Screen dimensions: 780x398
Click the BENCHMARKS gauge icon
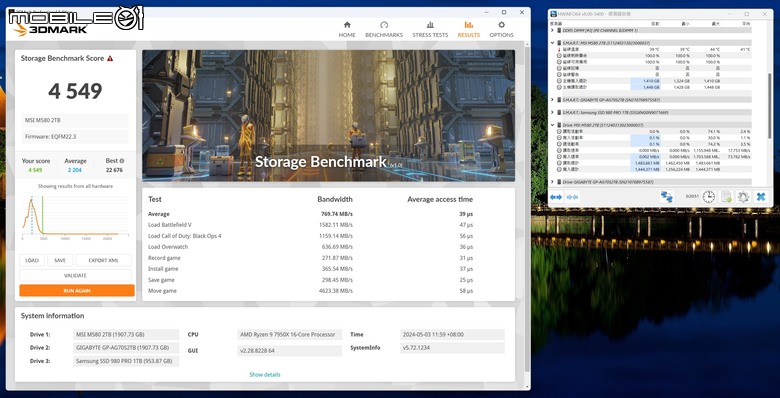pos(384,25)
